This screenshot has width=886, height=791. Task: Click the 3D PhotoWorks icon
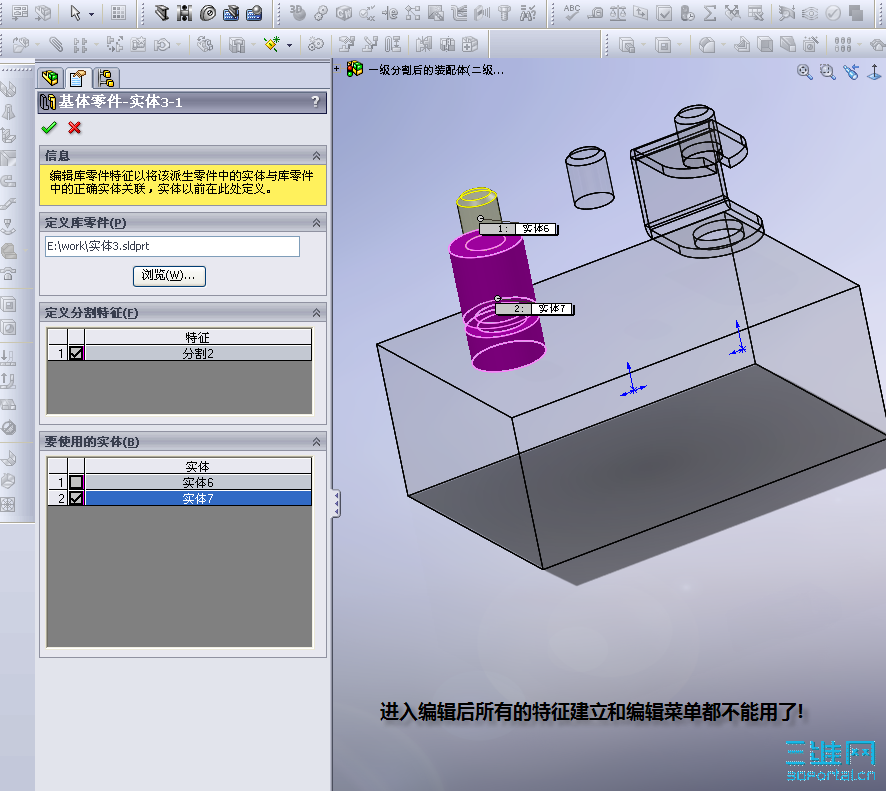coord(297,13)
